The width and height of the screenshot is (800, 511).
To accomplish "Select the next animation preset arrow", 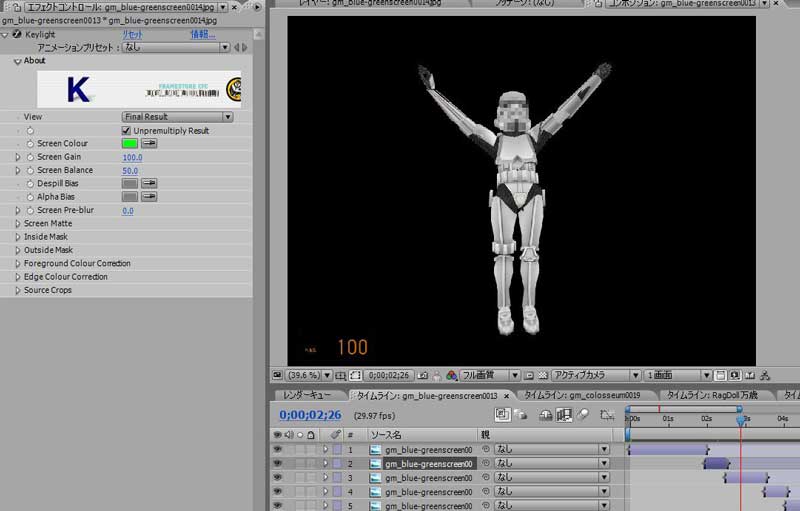I will point(245,47).
